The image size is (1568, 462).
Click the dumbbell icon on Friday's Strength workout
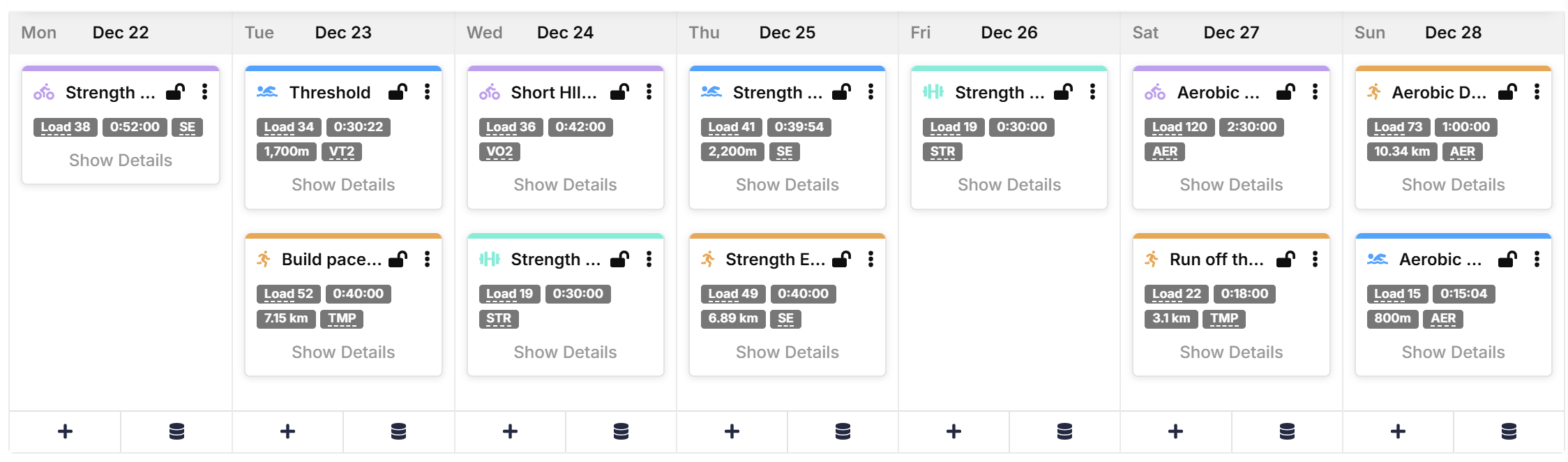(933, 92)
